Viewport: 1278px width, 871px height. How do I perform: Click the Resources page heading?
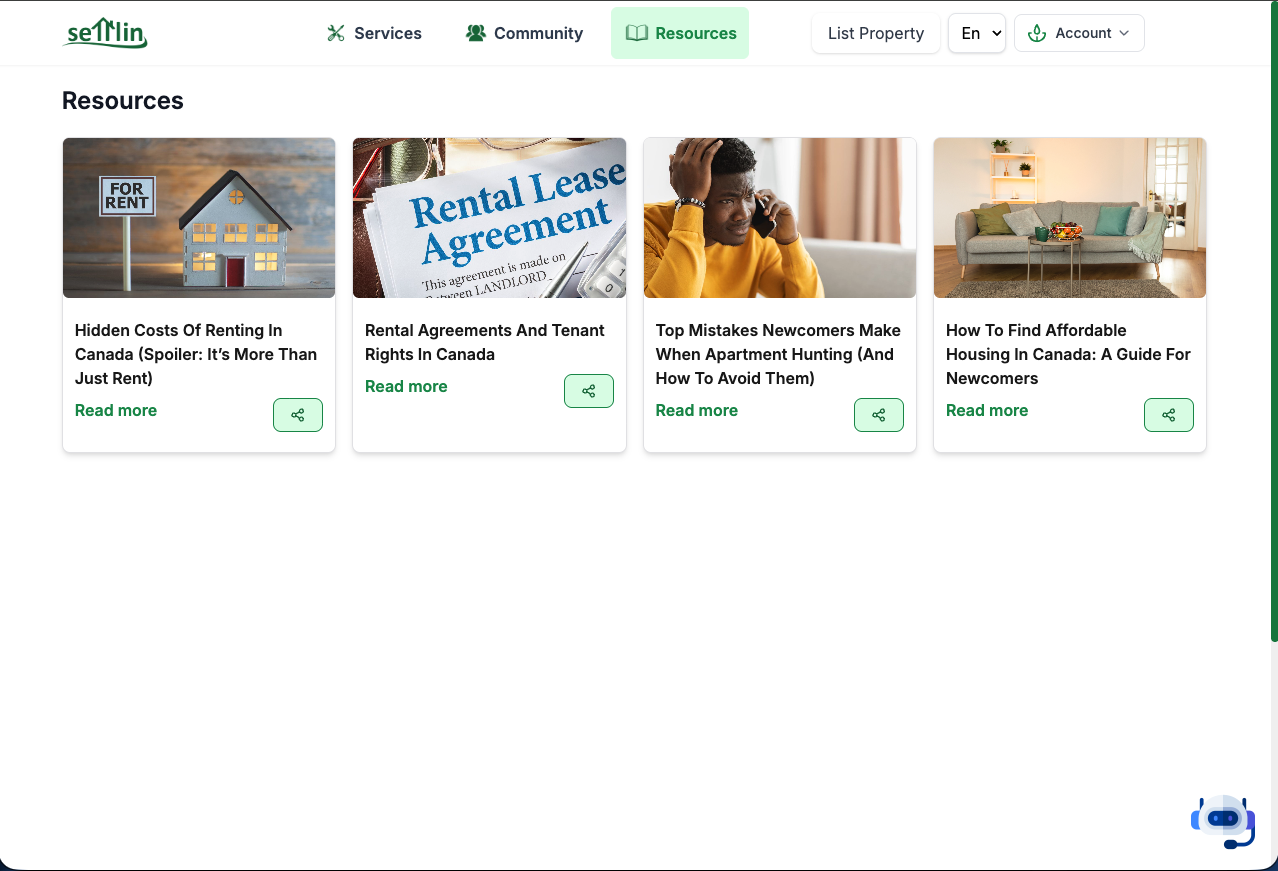click(123, 101)
